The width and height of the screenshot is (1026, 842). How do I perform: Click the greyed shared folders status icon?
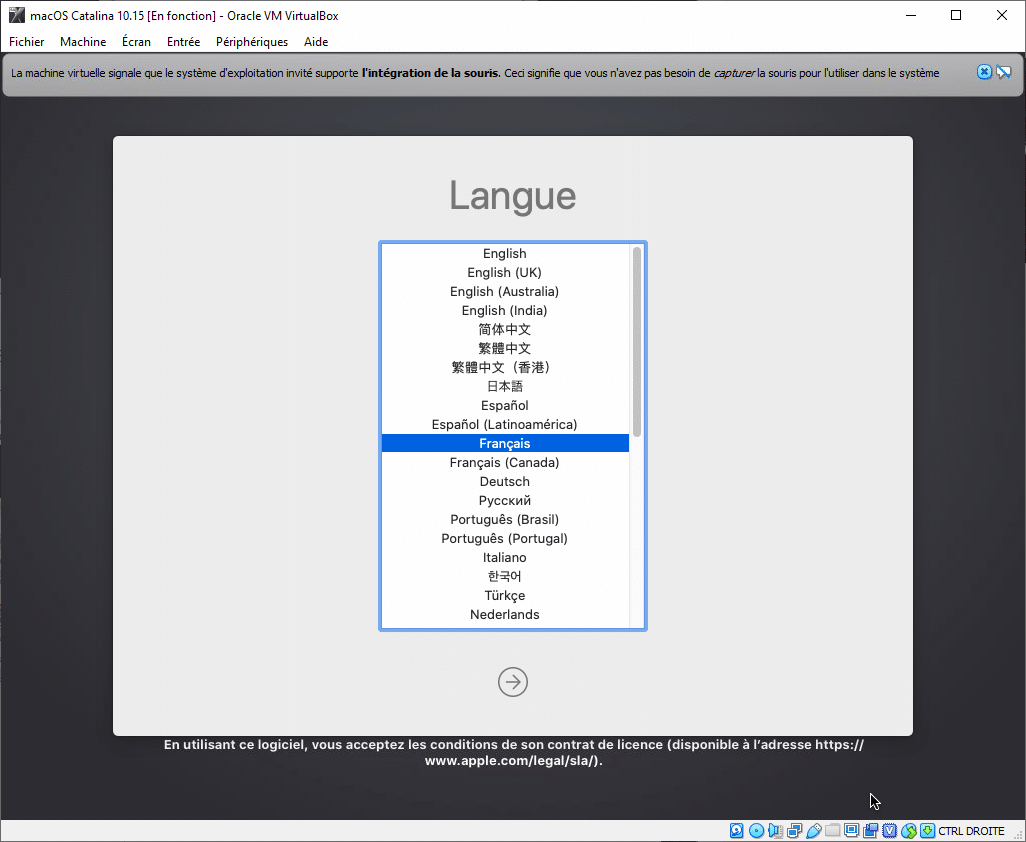832,831
